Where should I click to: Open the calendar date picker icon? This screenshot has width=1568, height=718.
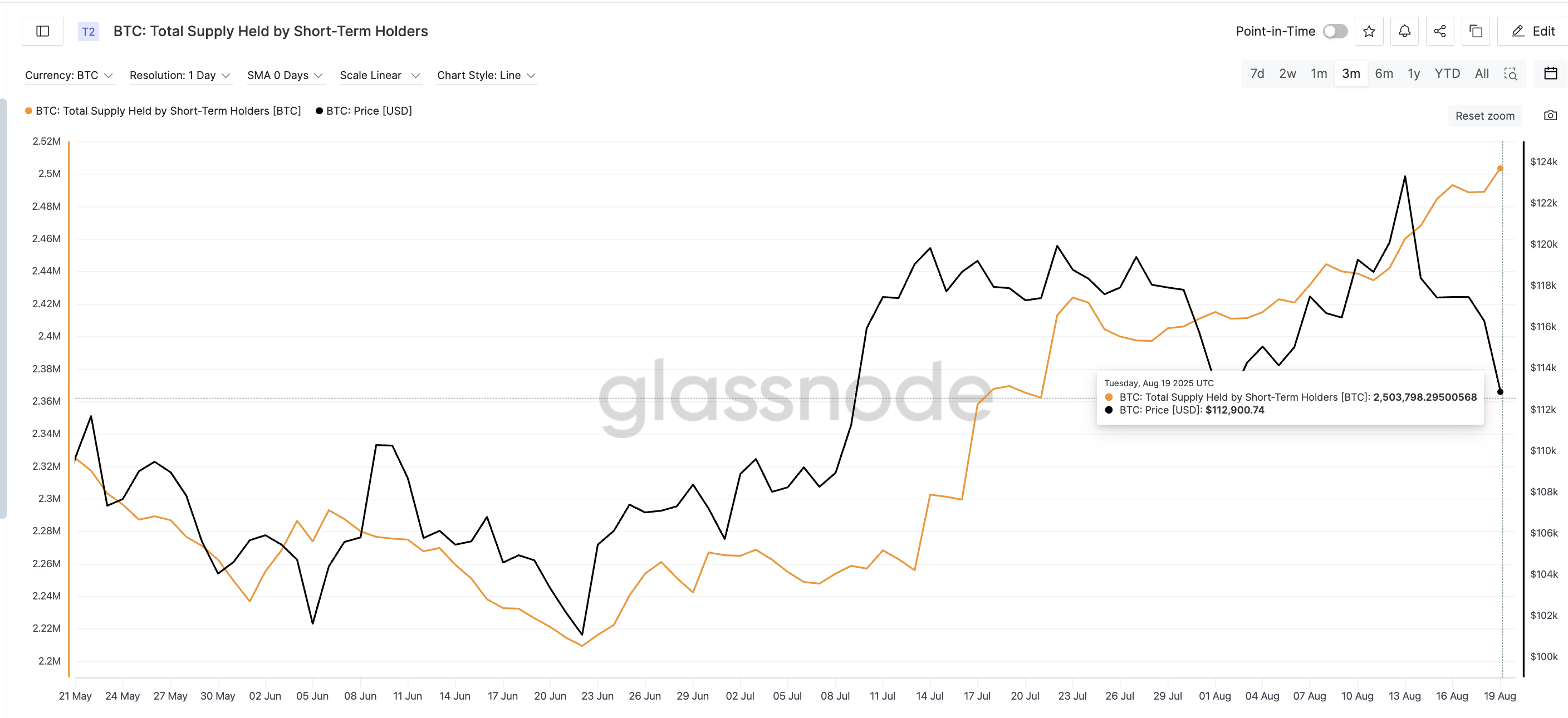click(x=1550, y=73)
